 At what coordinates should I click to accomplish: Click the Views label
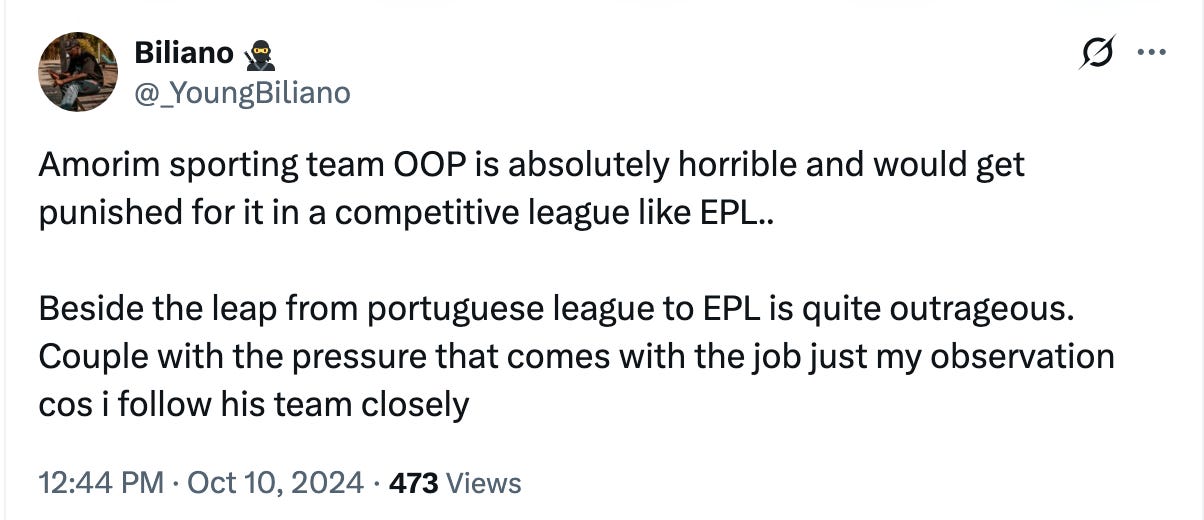pyautogui.click(x=484, y=484)
